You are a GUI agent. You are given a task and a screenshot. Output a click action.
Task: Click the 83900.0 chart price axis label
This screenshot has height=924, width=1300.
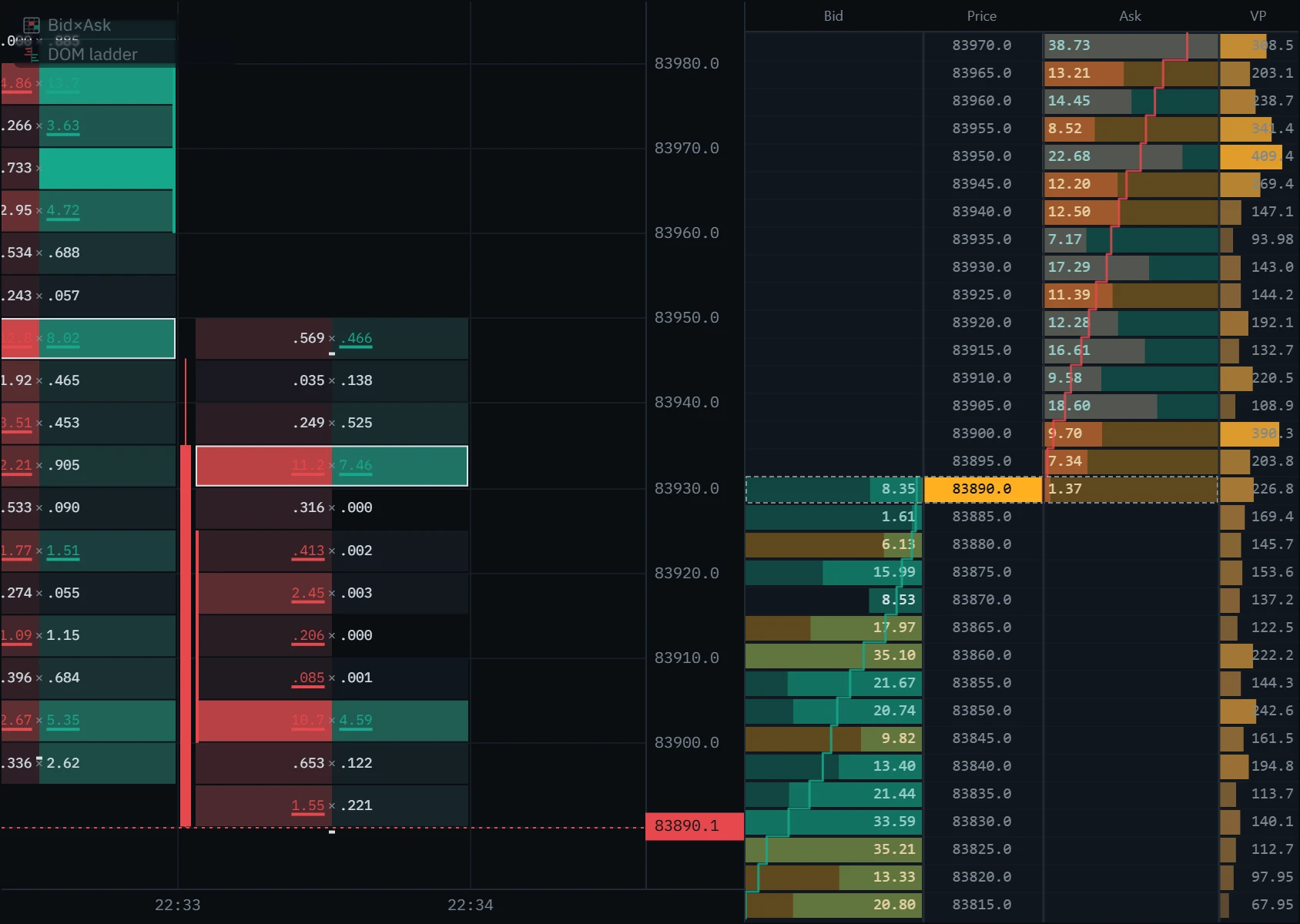pyautogui.click(x=687, y=743)
